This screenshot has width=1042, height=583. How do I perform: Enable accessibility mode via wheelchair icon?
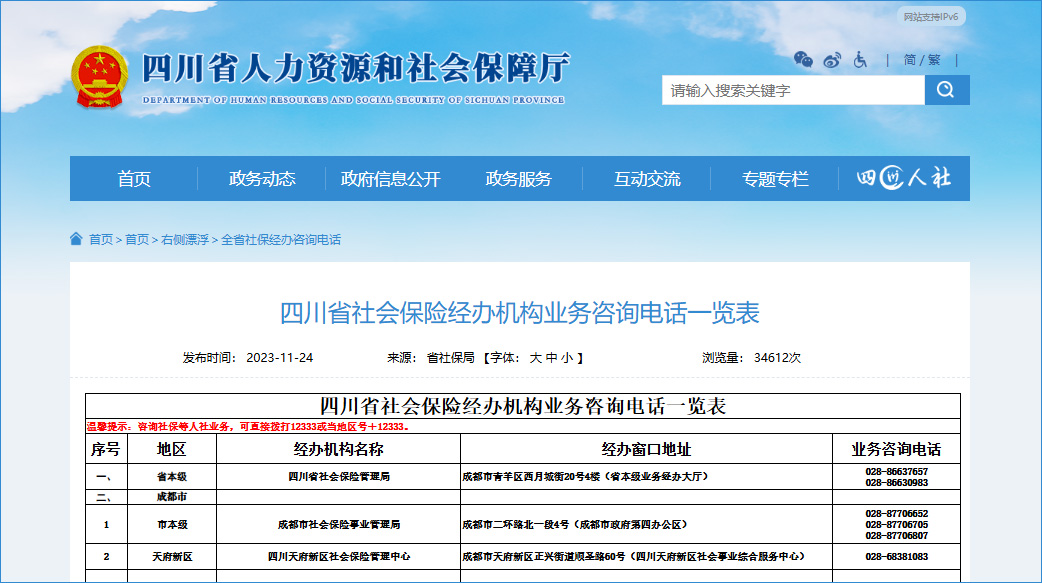860,60
